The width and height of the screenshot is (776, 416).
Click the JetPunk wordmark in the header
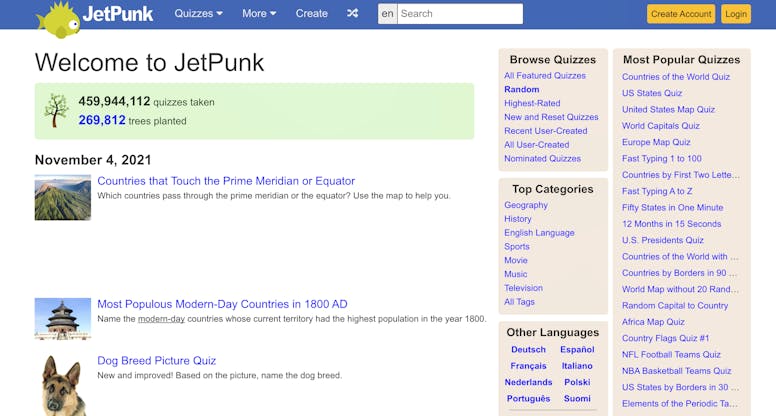tap(118, 14)
